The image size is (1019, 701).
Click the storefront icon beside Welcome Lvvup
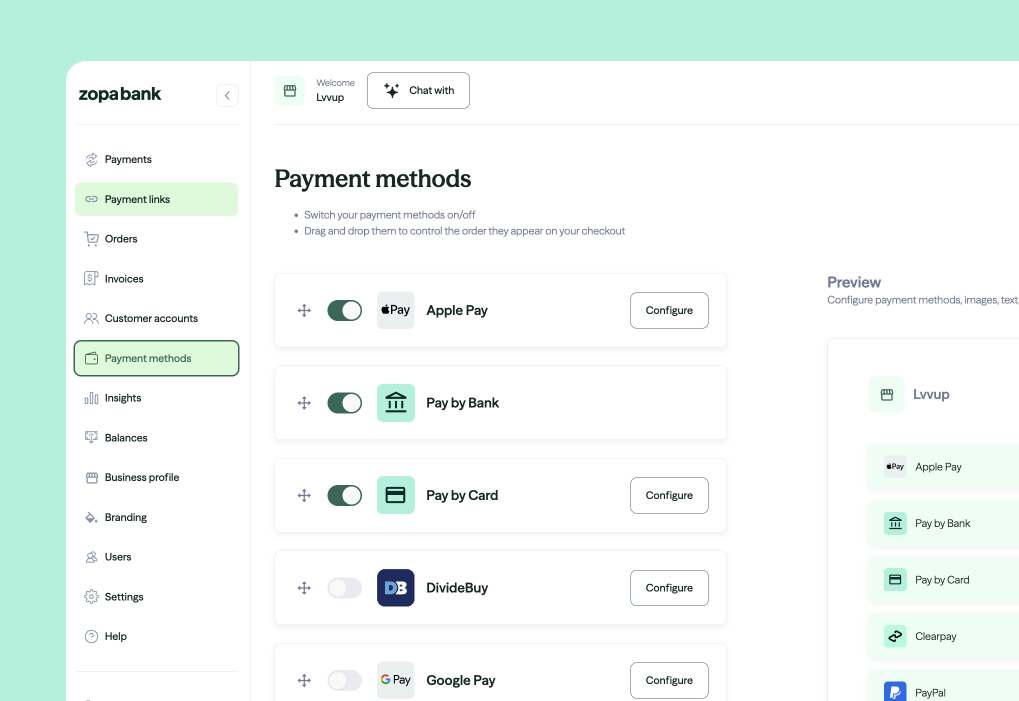tap(290, 91)
